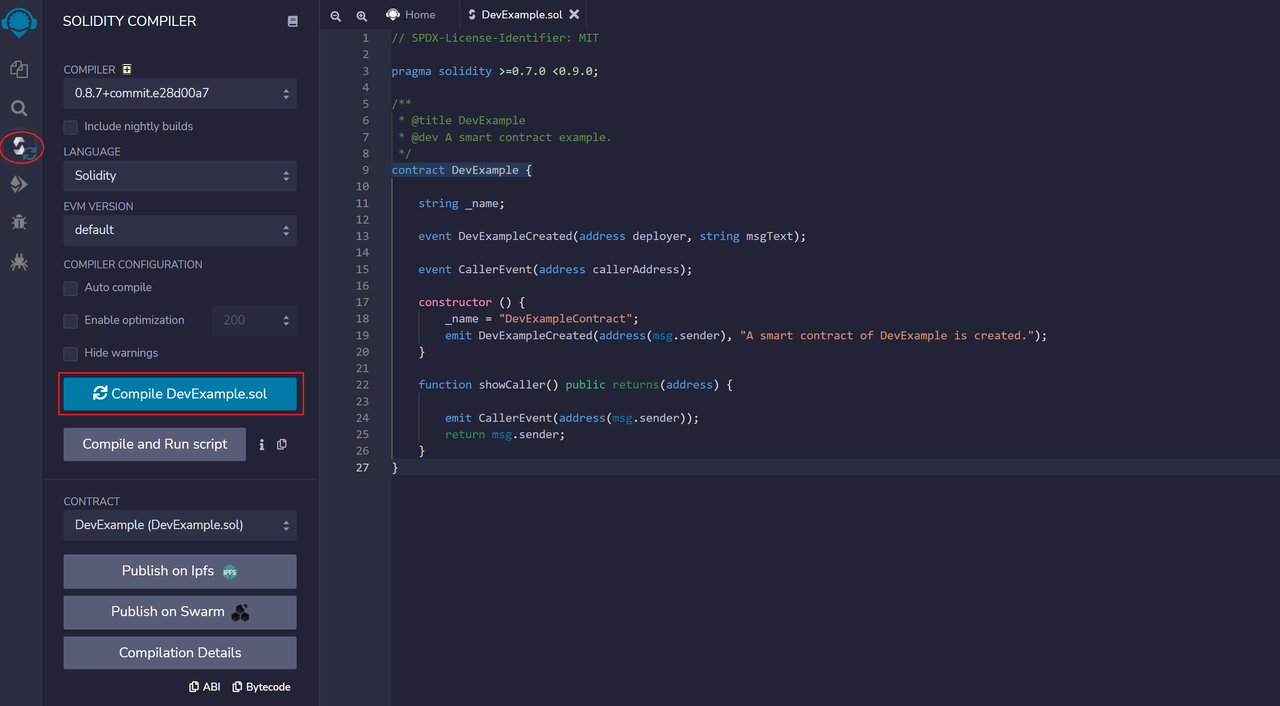Click the 'event CallerEvent' code line
Screen dimensions: 1280x706
click(555, 269)
